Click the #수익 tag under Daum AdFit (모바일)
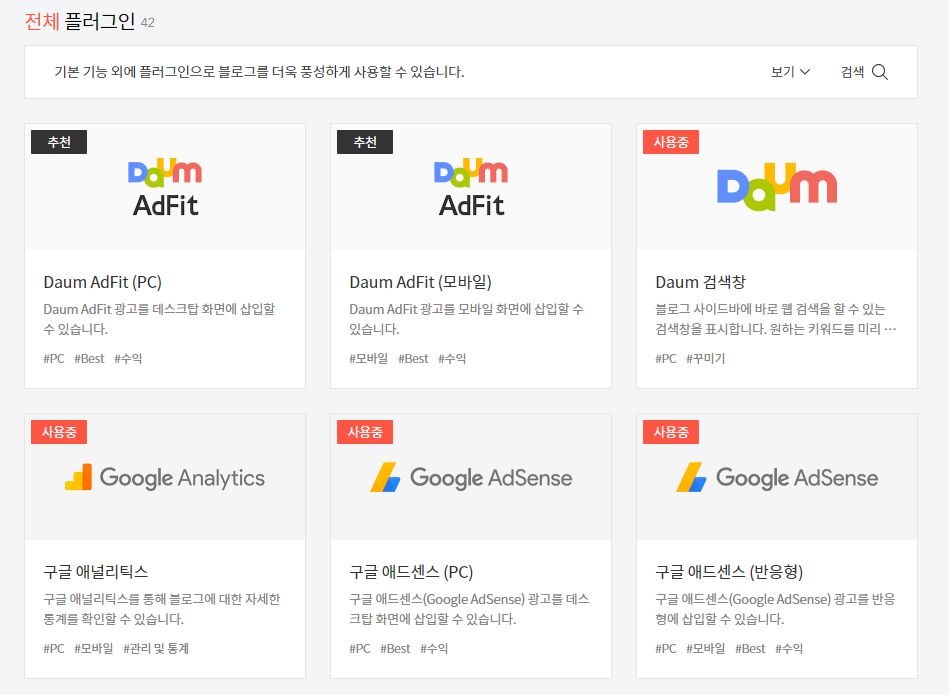Viewport: 949px width, 695px height. 452,358
